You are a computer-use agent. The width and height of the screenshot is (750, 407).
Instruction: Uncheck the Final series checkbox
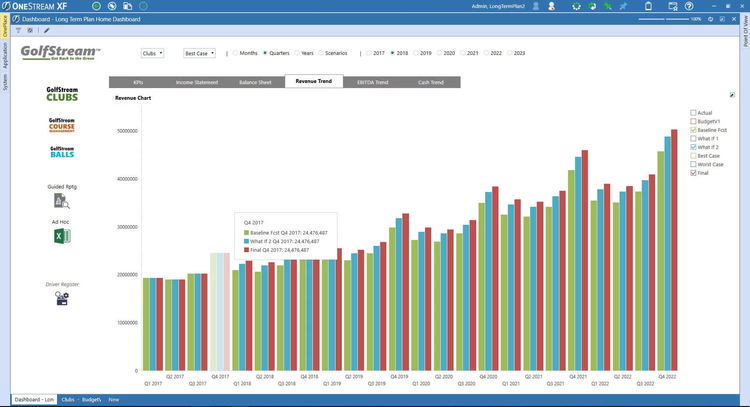pyautogui.click(x=693, y=173)
